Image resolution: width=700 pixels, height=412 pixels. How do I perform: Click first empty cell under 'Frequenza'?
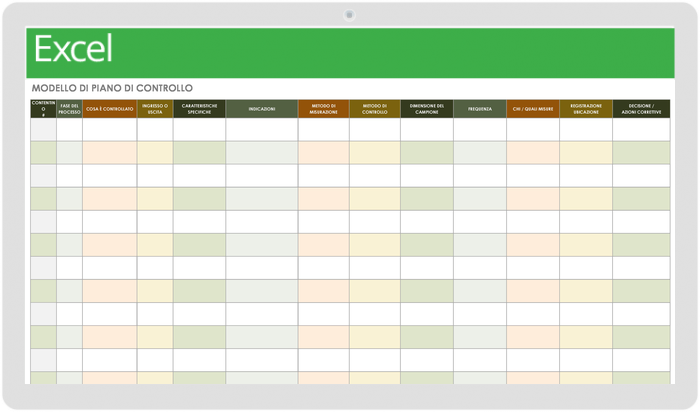click(x=480, y=129)
